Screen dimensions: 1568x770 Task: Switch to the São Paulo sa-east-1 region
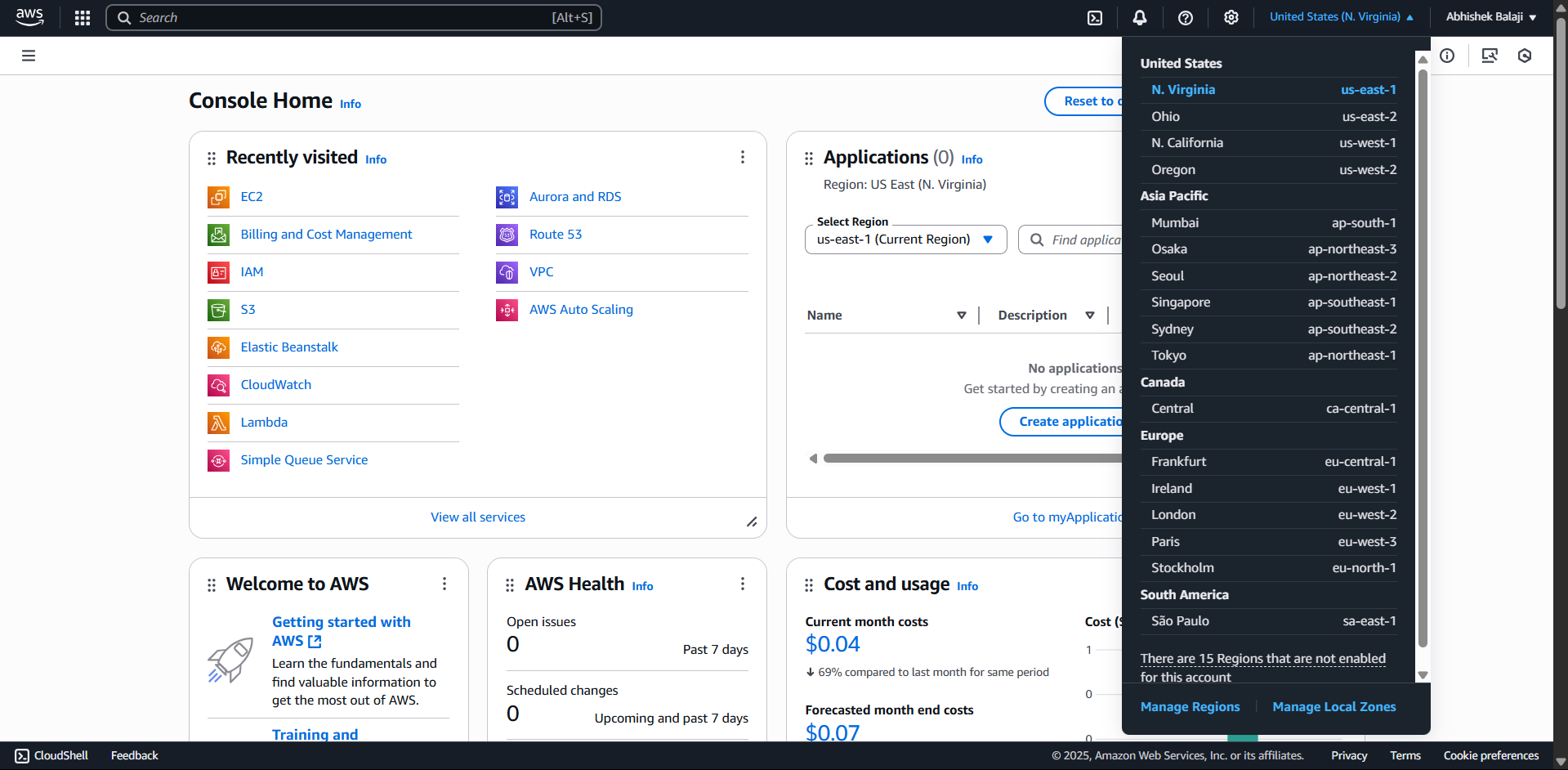click(1274, 621)
